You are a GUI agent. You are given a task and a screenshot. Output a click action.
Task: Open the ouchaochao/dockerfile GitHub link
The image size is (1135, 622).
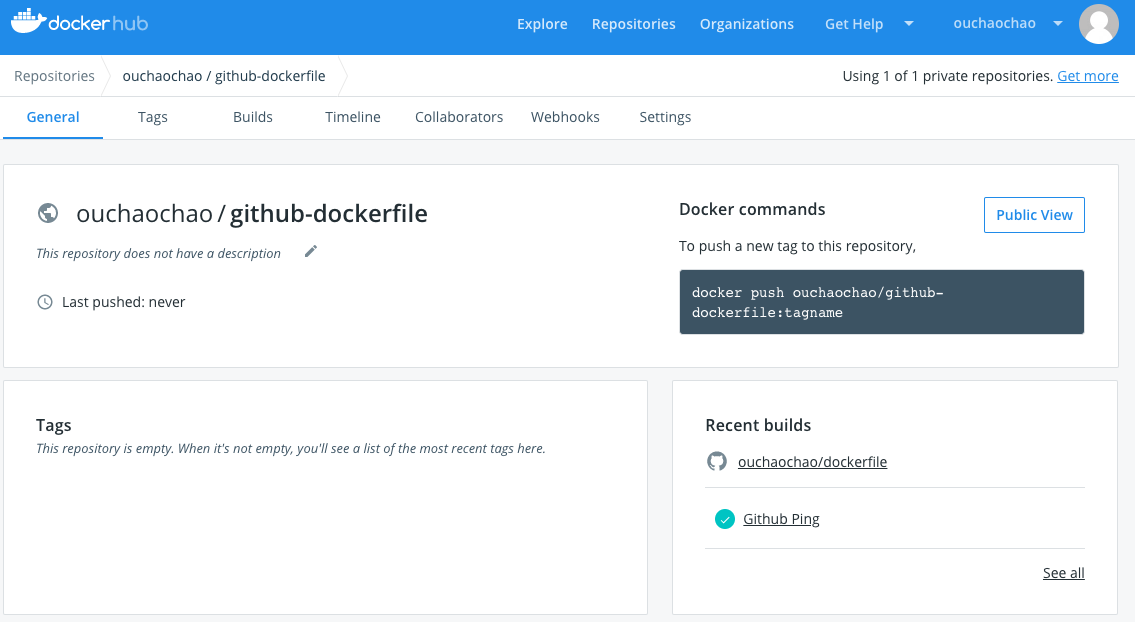tap(812, 462)
